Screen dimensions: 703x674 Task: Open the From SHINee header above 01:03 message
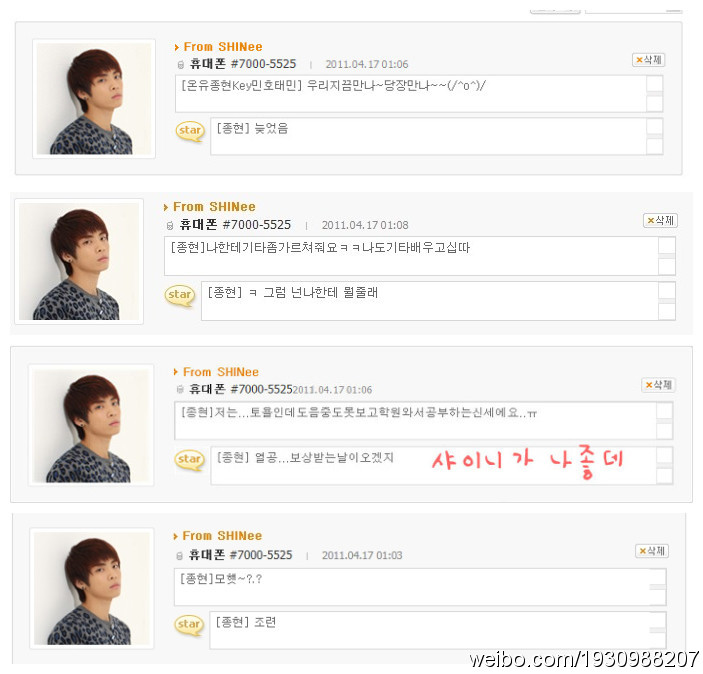pos(222,536)
